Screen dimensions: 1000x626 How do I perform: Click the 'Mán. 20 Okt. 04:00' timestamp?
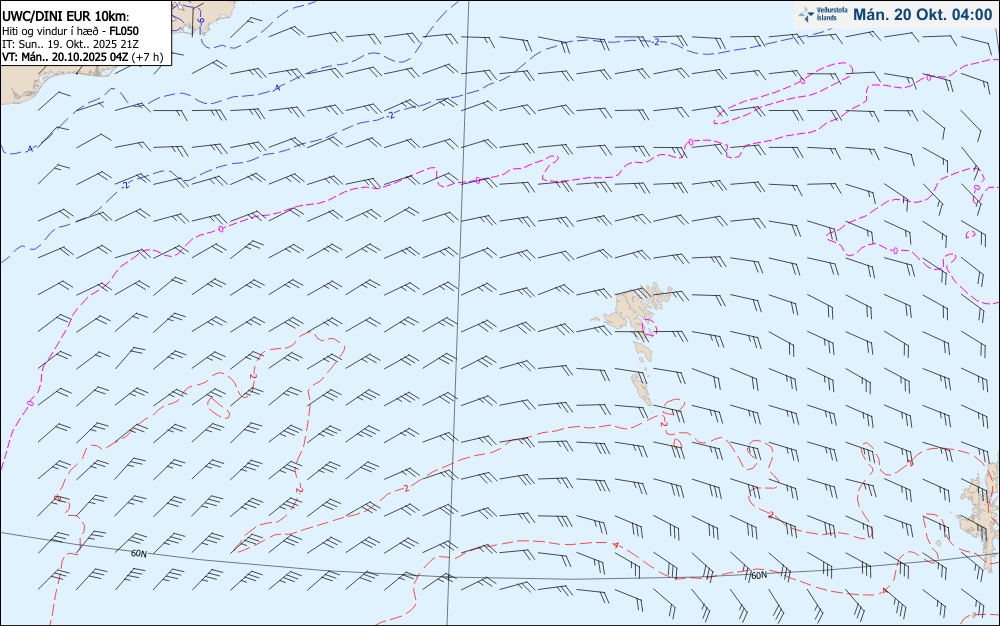click(922, 15)
